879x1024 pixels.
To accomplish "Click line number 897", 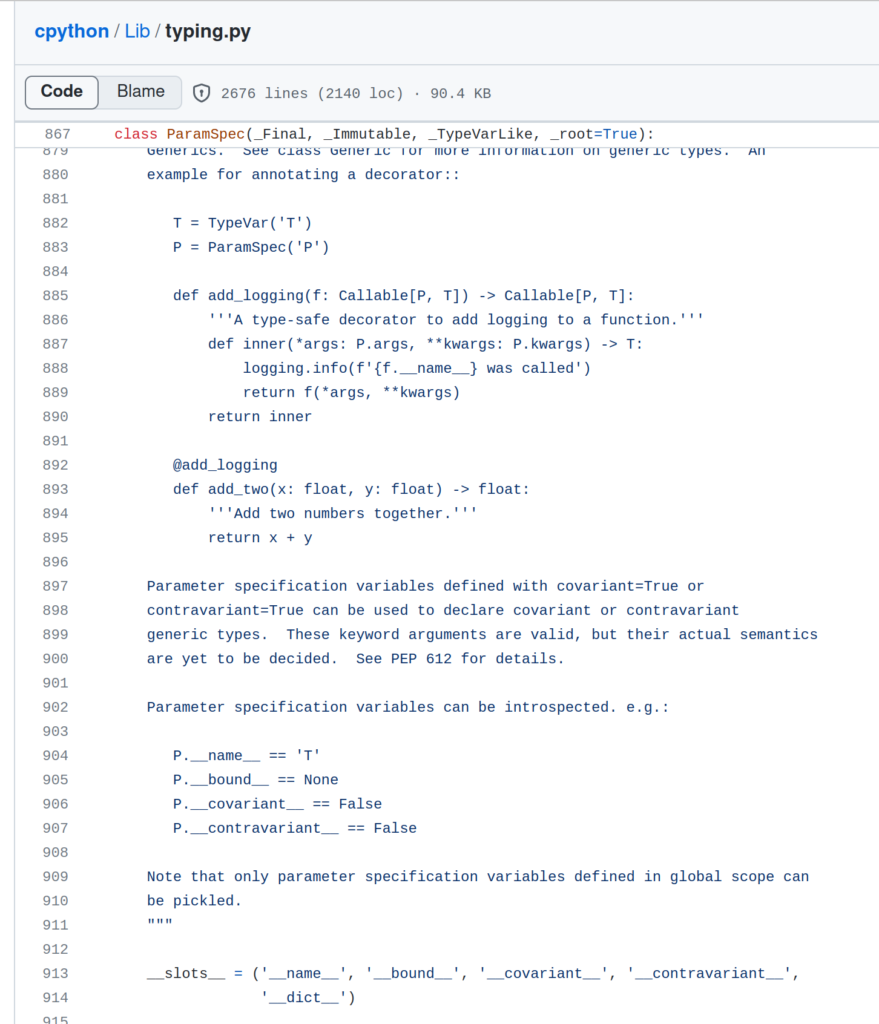I will [x=56, y=586].
